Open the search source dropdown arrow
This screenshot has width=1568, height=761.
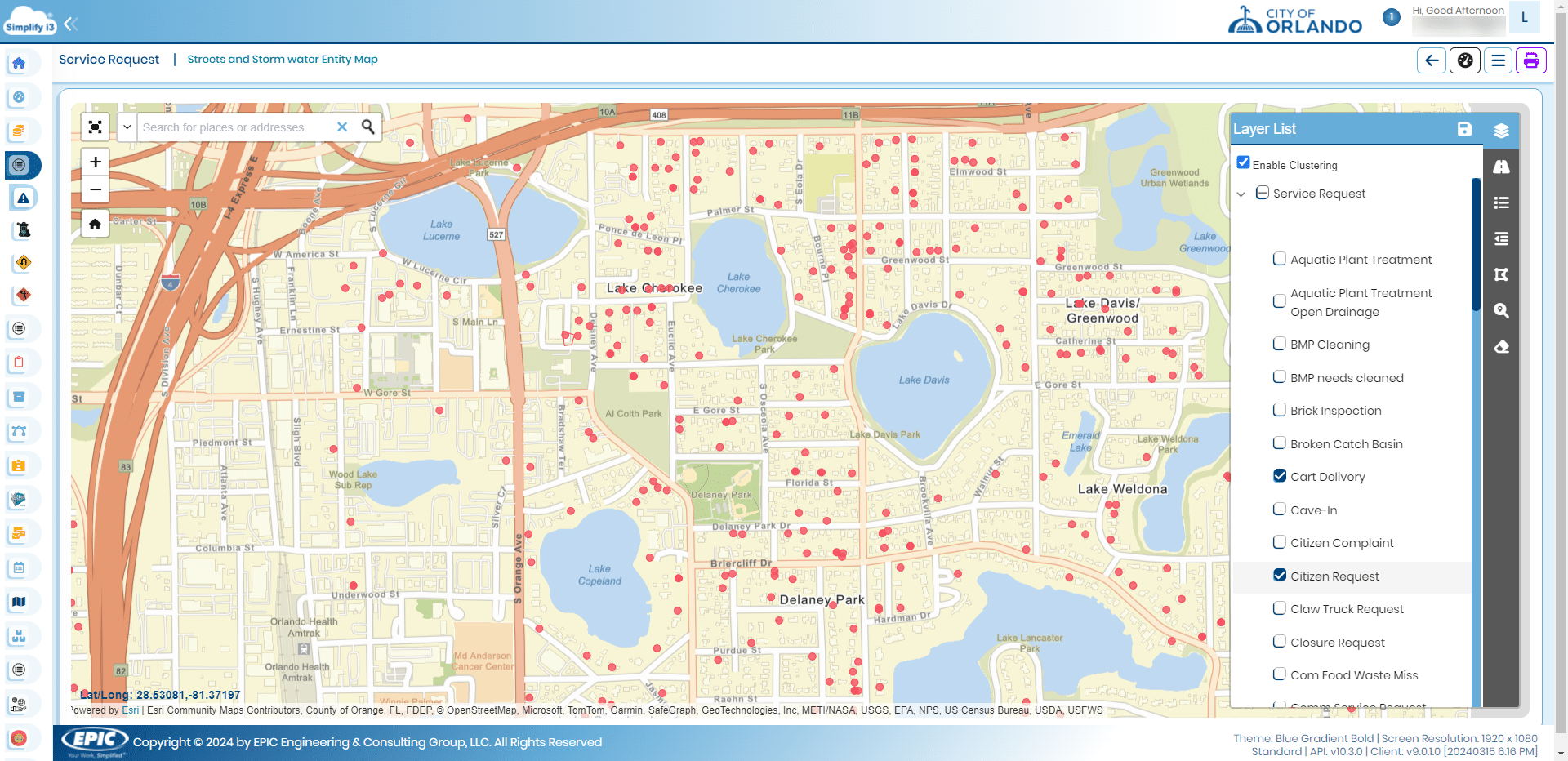tap(127, 127)
